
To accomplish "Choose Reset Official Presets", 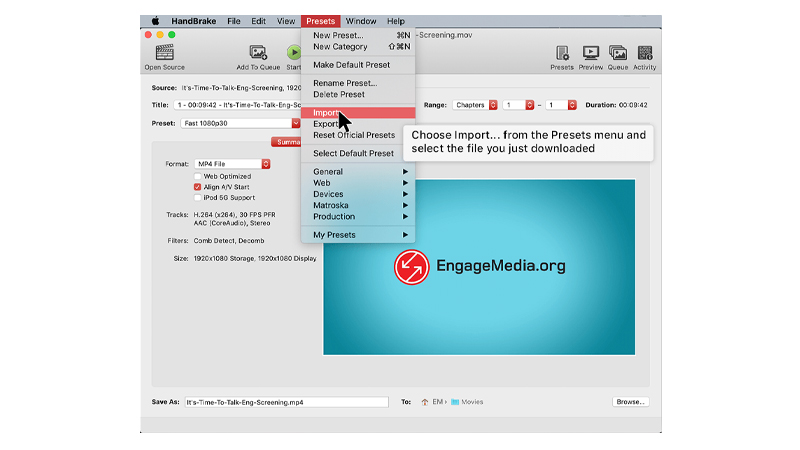I will coord(358,135).
